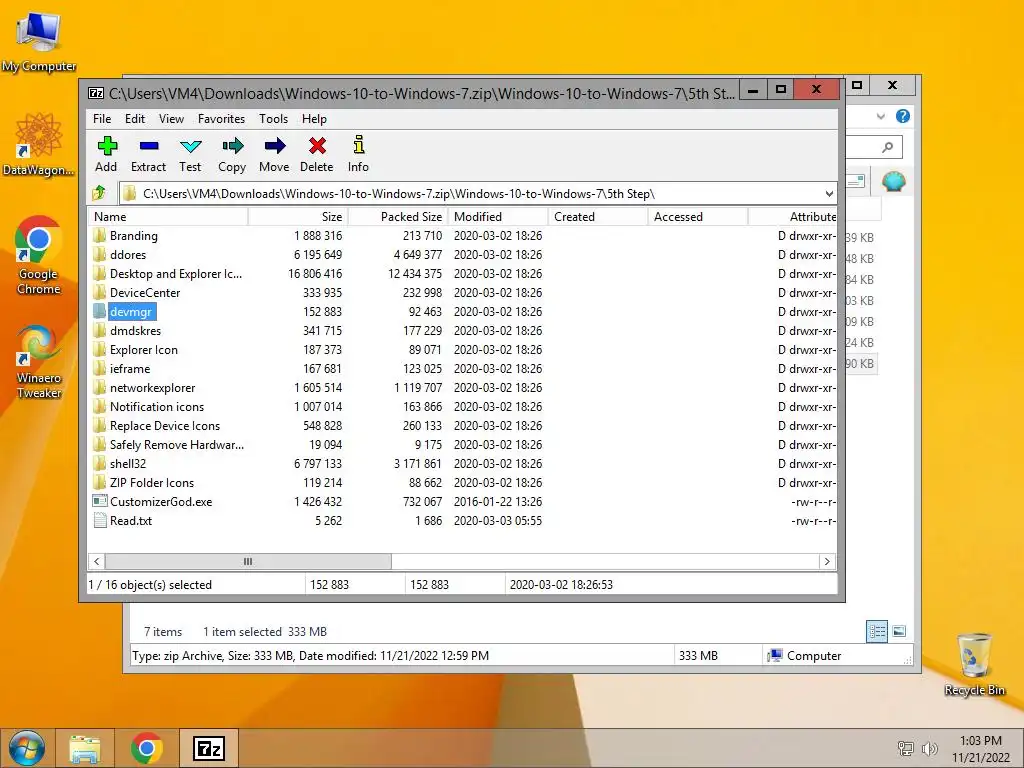This screenshot has height=768, width=1024.
Task: Open File Explorer from the taskbar
Action: pos(85,748)
